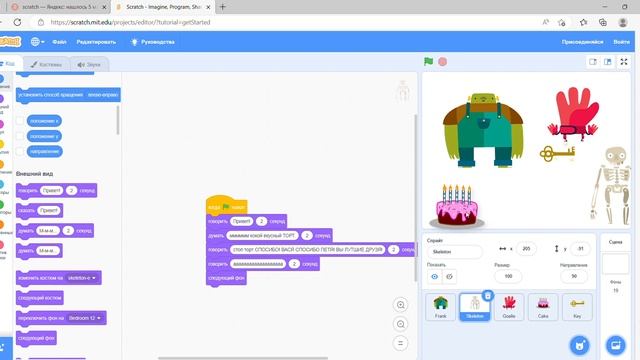This screenshot has width=640, height=360.
Task: Click the когда флаг нажат hat block
Action: tap(227, 206)
